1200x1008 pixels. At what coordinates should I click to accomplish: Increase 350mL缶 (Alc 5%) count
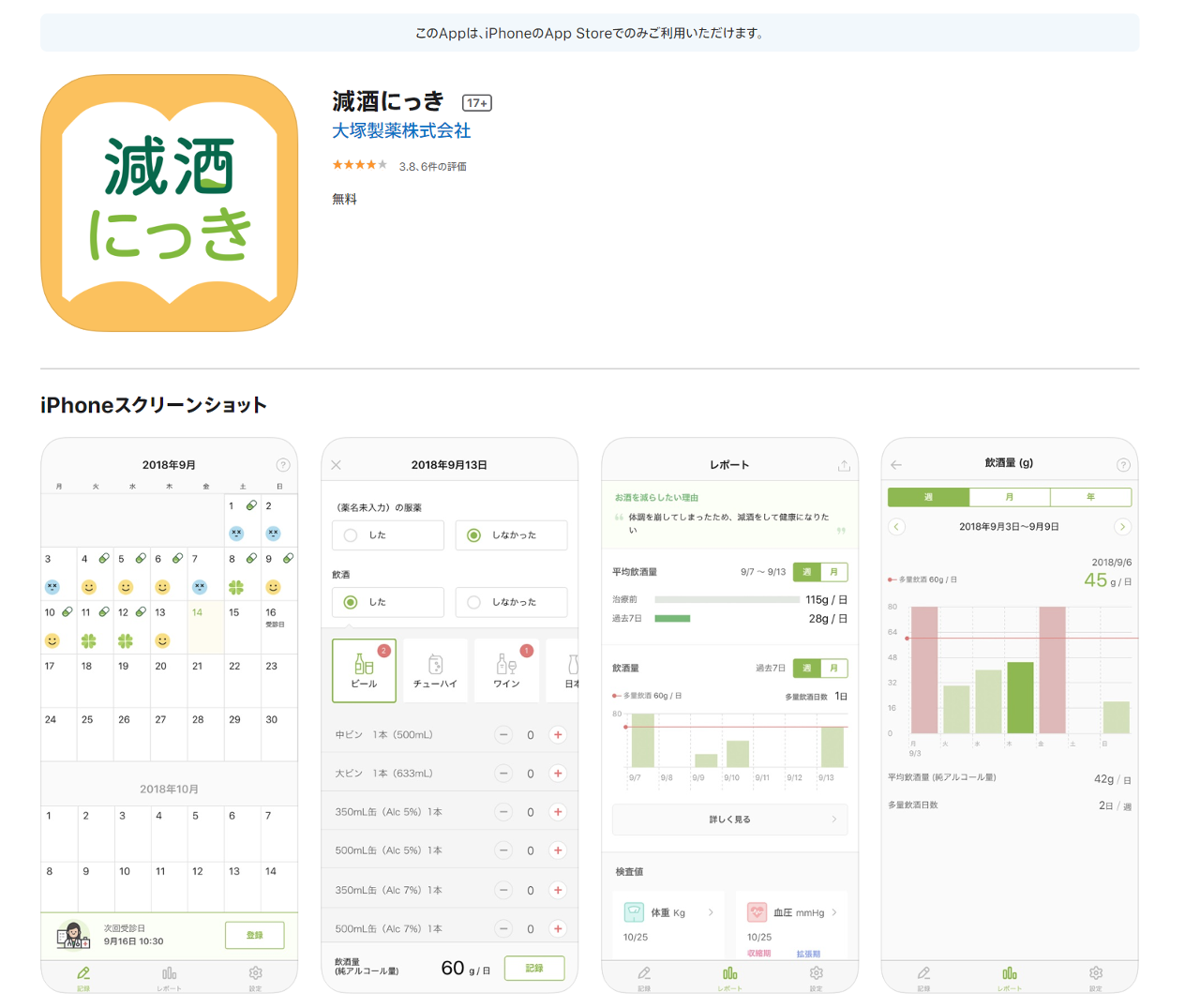coord(558,812)
